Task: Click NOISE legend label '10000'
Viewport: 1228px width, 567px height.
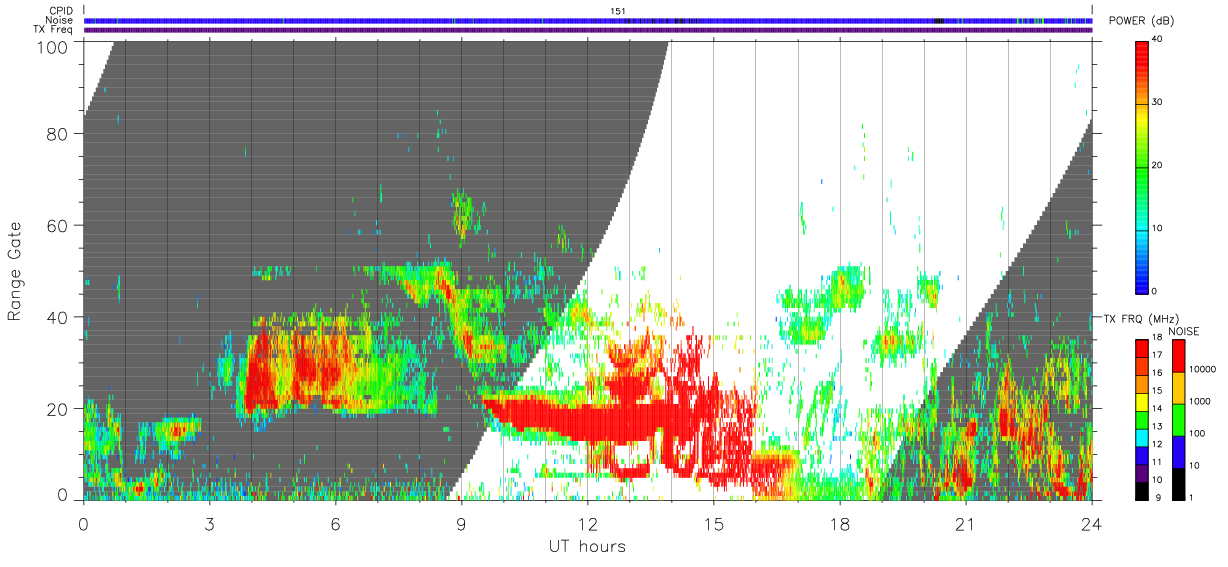Action: pyautogui.click(x=1202, y=368)
